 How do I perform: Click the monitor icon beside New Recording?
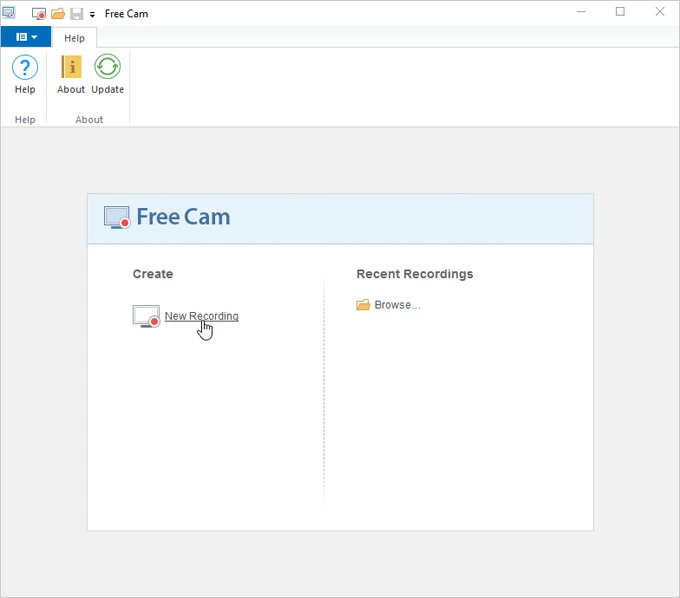click(146, 316)
